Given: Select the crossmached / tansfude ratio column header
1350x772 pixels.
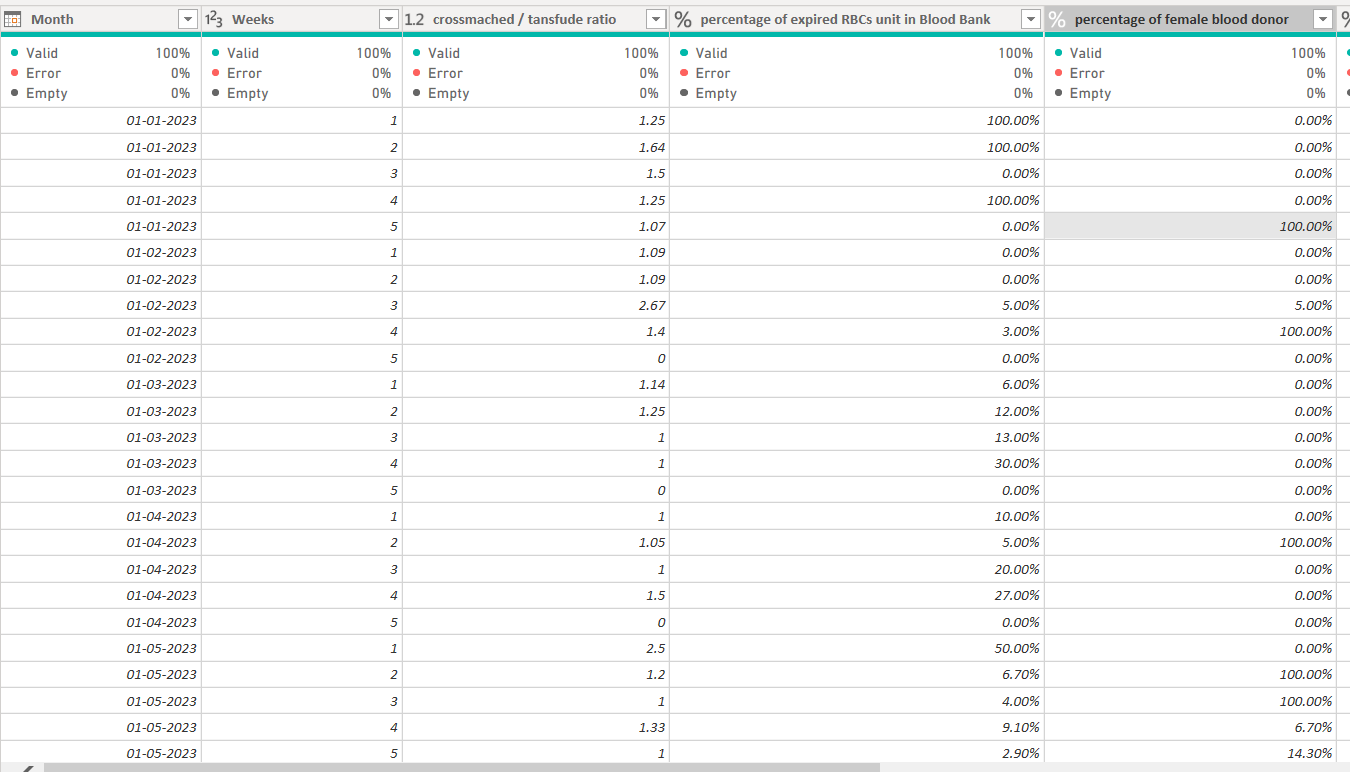Looking at the screenshot, I should (x=536, y=19).
